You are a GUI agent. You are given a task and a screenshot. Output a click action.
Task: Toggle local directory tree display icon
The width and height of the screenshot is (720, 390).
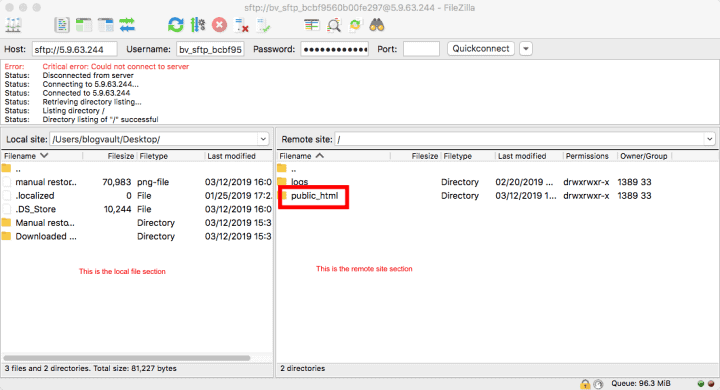pos(84,25)
